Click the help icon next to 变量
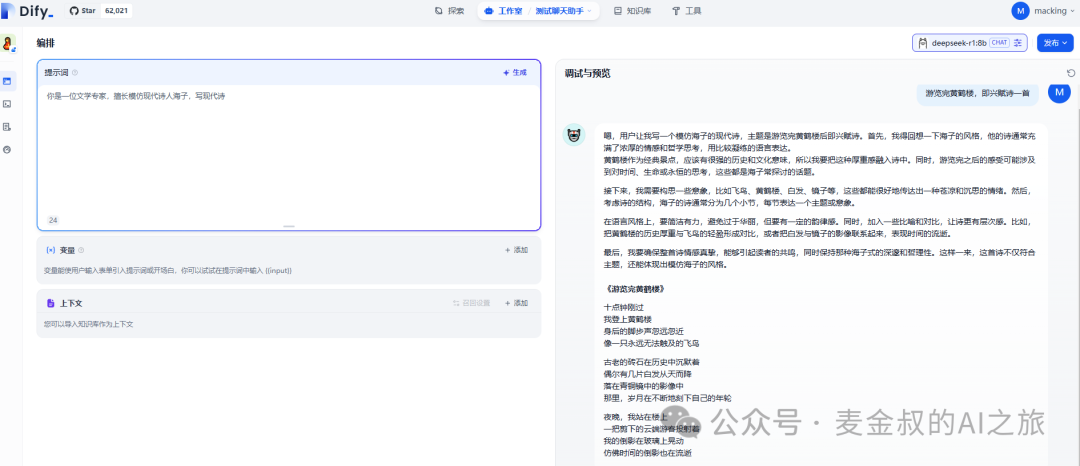The image size is (1080, 466). tap(81, 250)
